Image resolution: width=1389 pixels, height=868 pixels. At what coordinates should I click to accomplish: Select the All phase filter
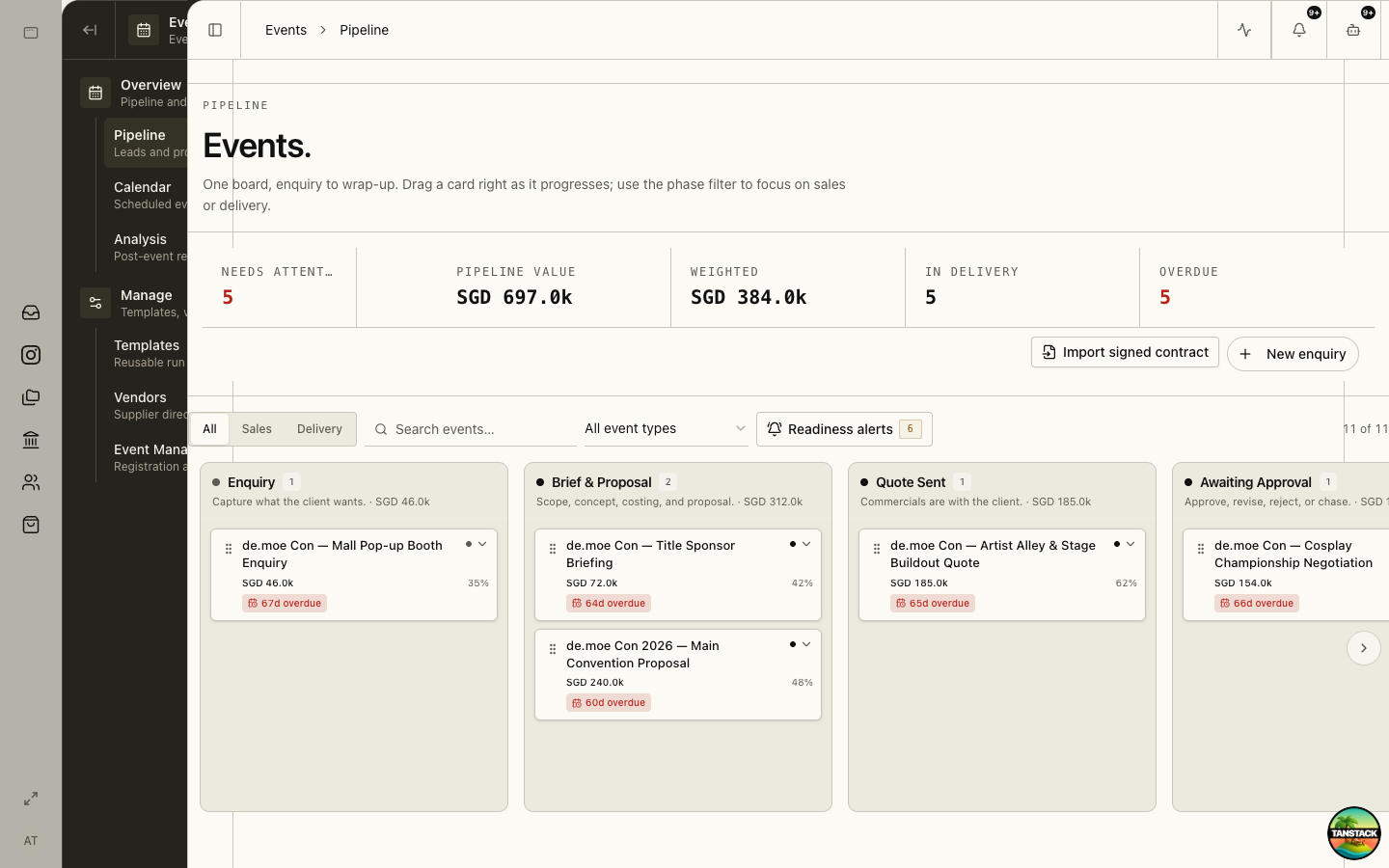click(209, 429)
